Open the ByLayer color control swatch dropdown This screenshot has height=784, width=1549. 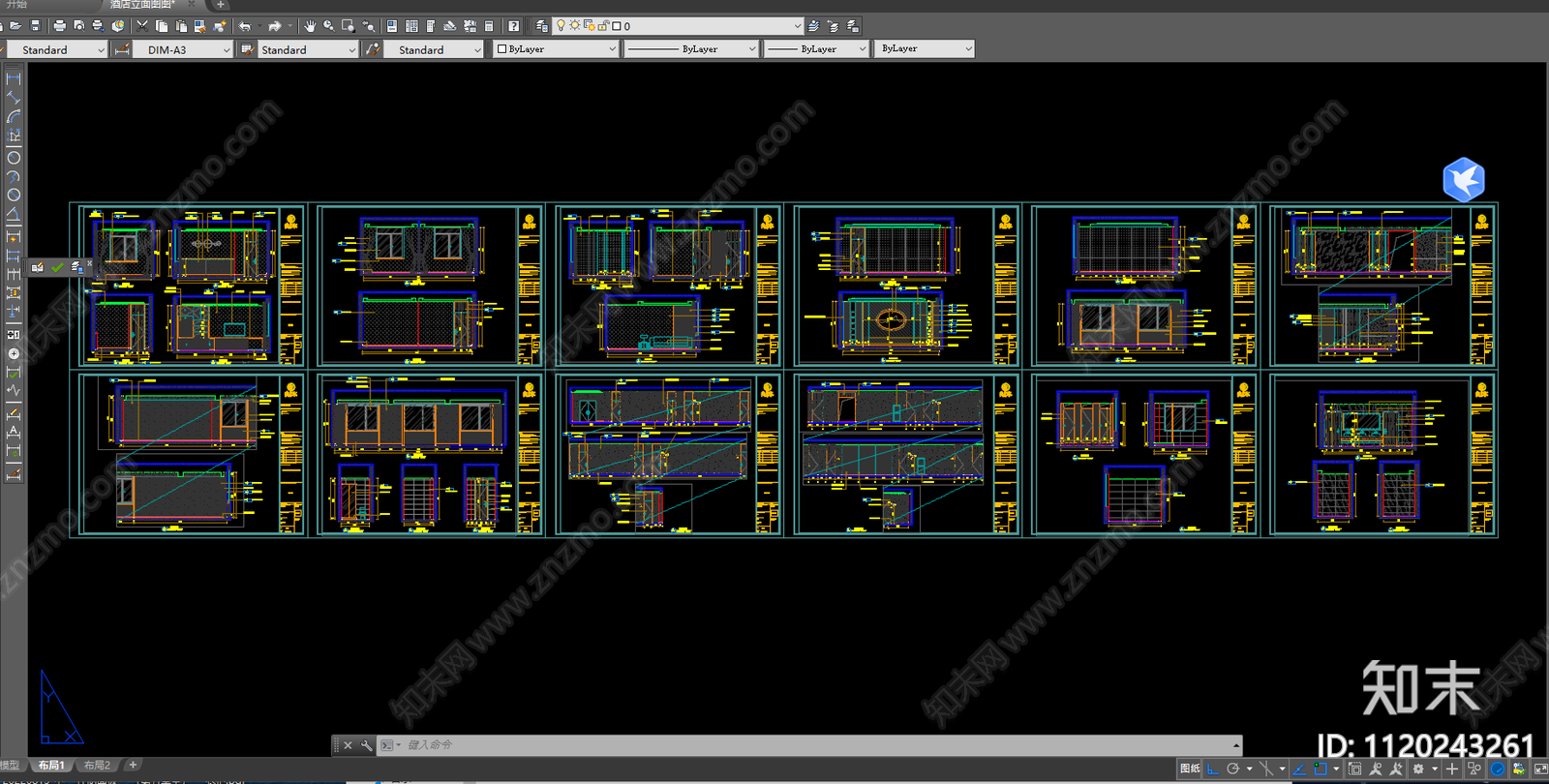pyautogui.click(x=556, y=48)
